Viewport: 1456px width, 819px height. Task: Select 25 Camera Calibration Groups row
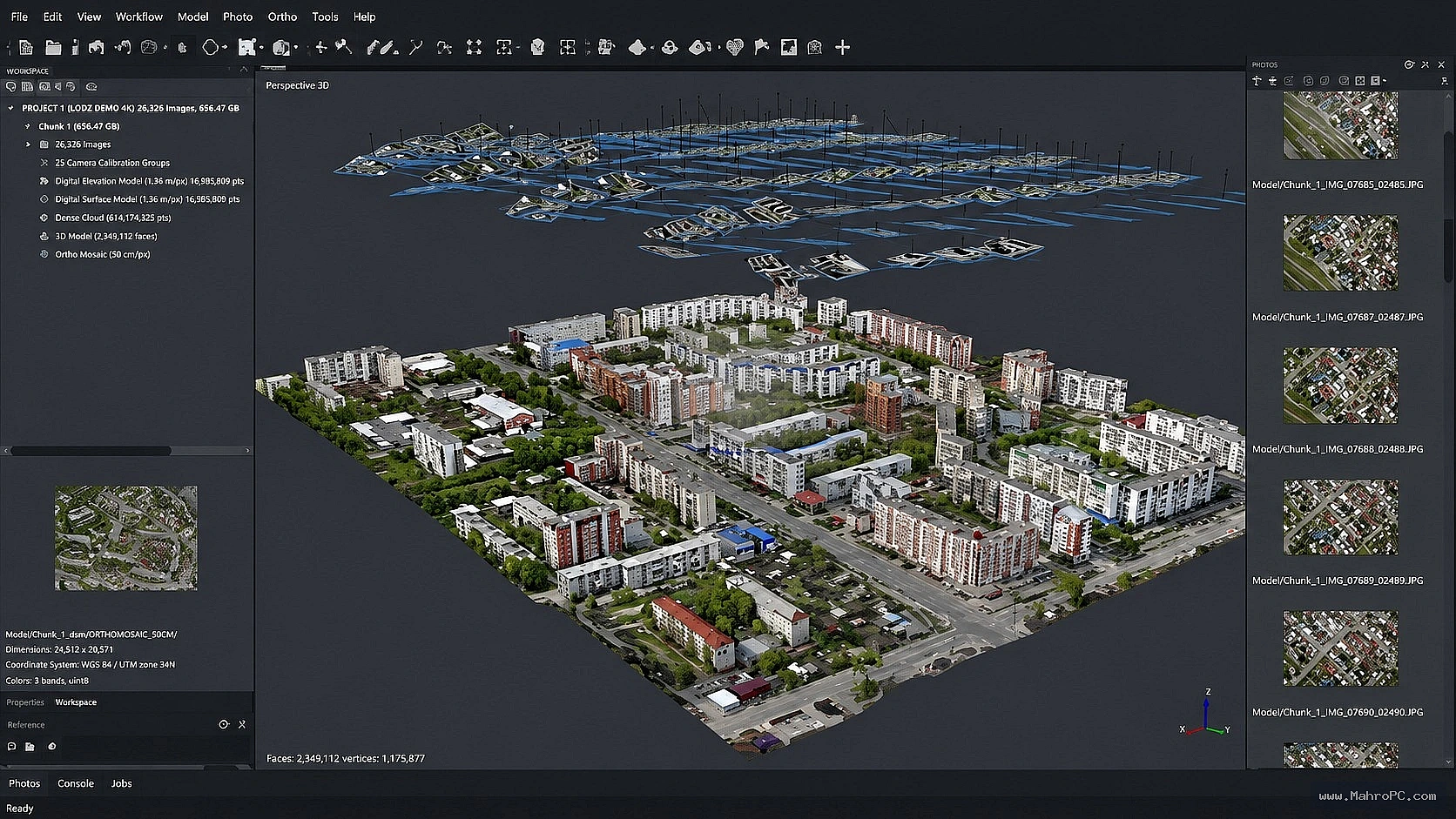point(104,163)
